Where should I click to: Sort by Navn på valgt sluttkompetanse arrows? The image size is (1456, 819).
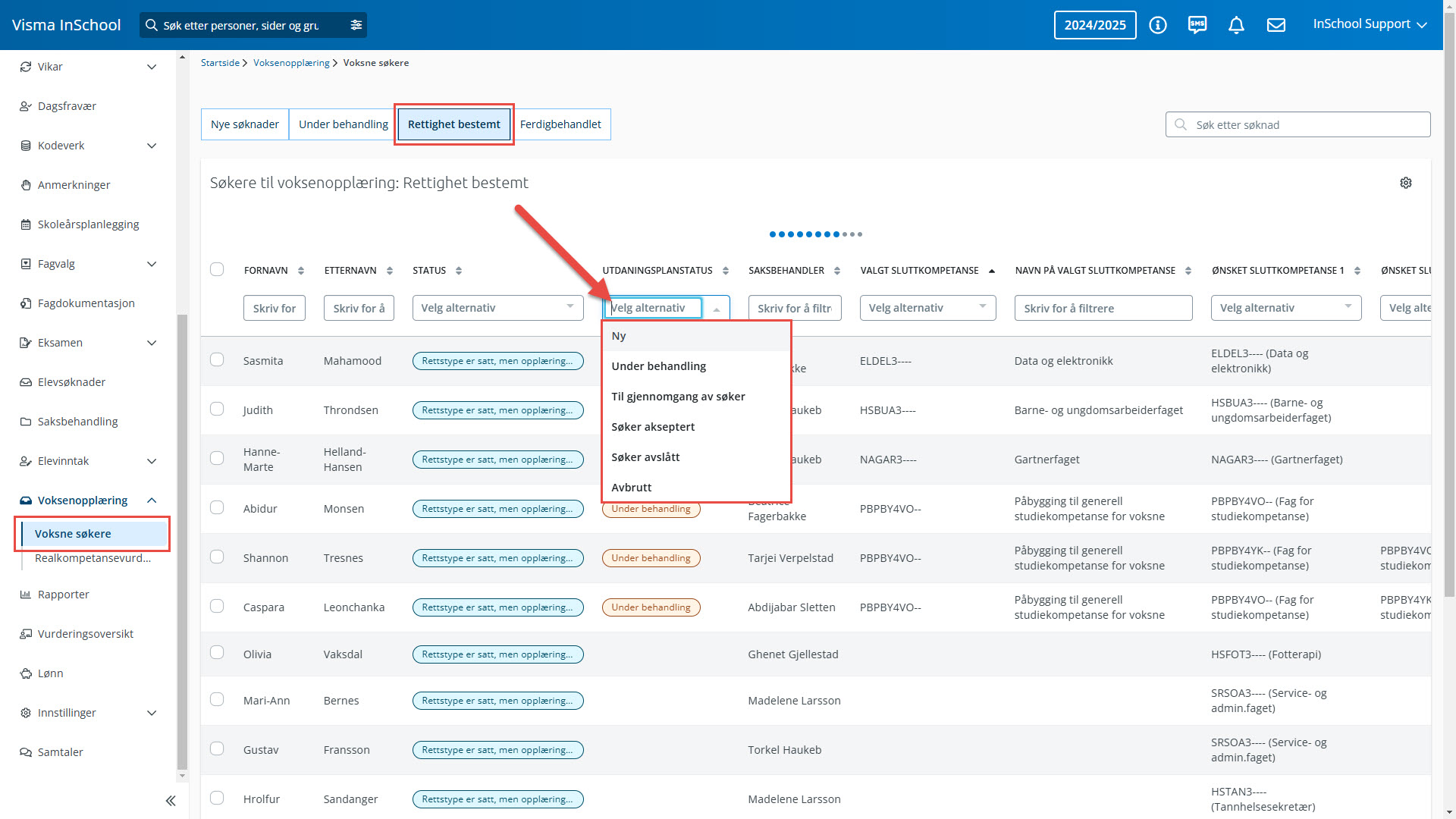pyautogui.click(x=1188, y=271)
